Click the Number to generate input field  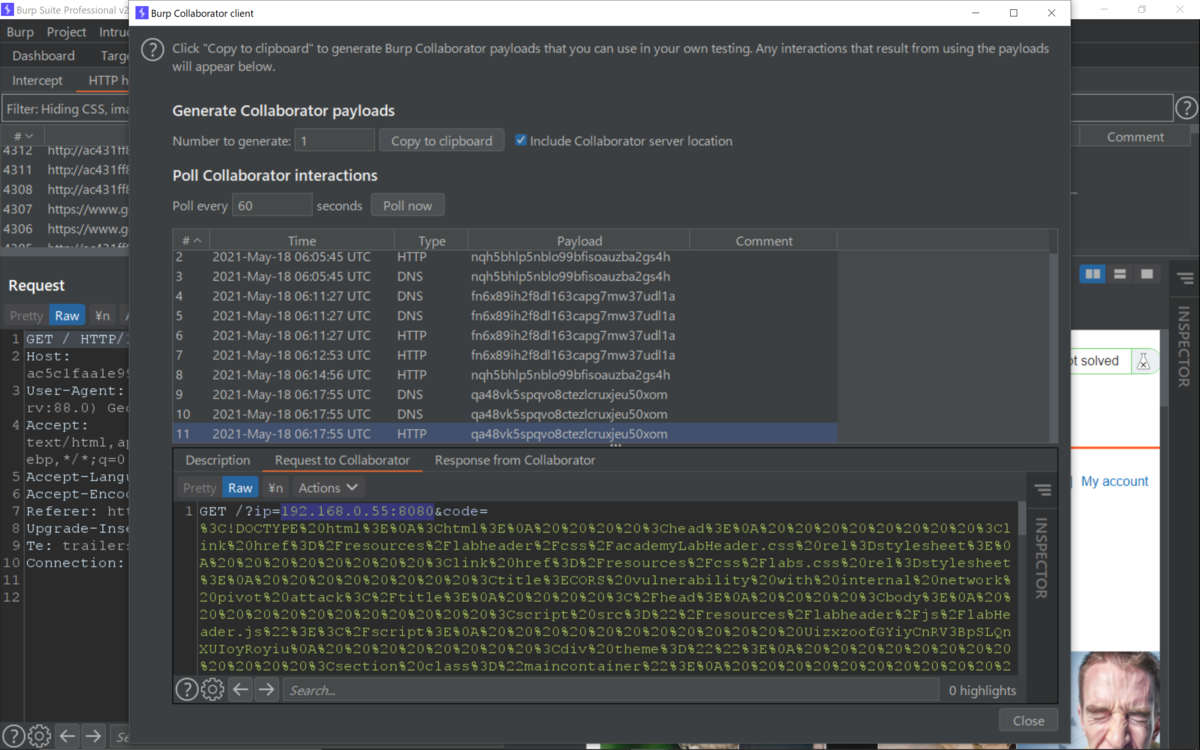[335, 141]
